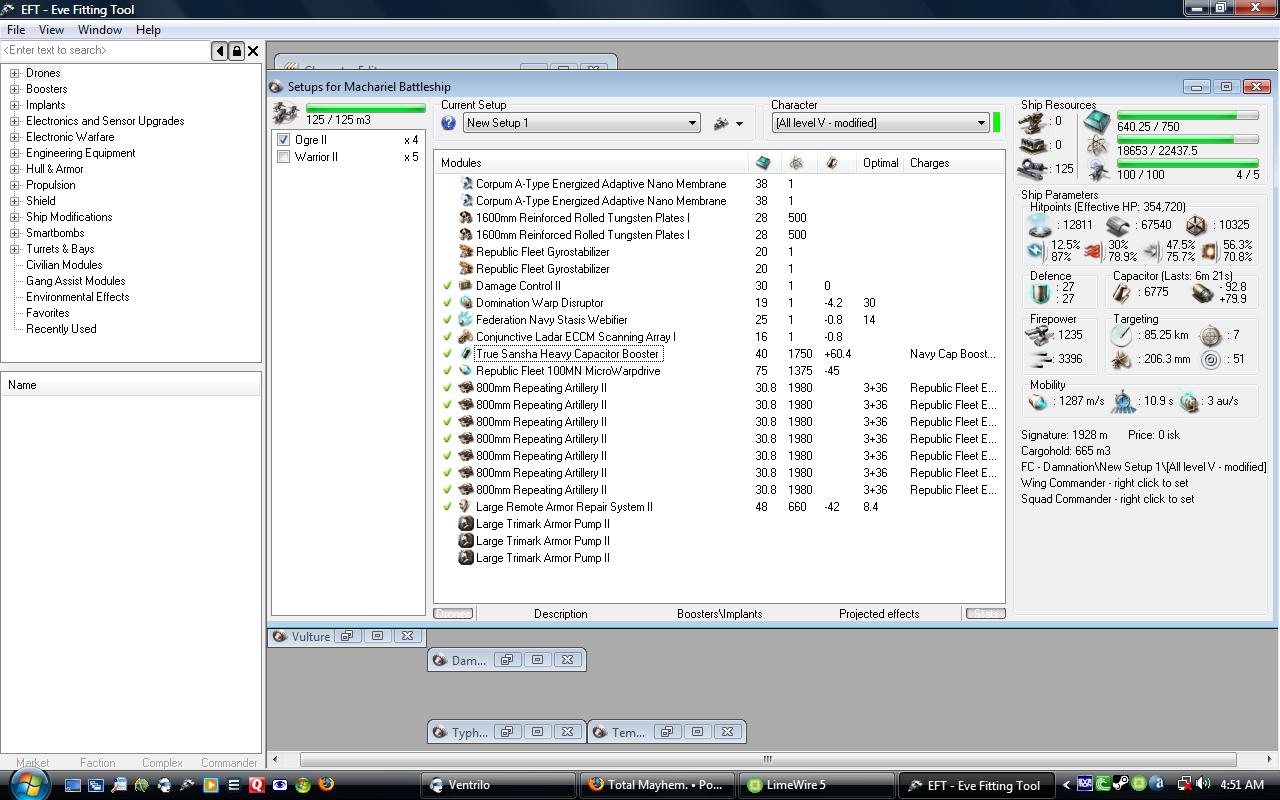The width and height of the screenshot is (1280, 800).
Task: Expand Electronics and Sensor Upgrades category
Action: [x=15, y=121]
